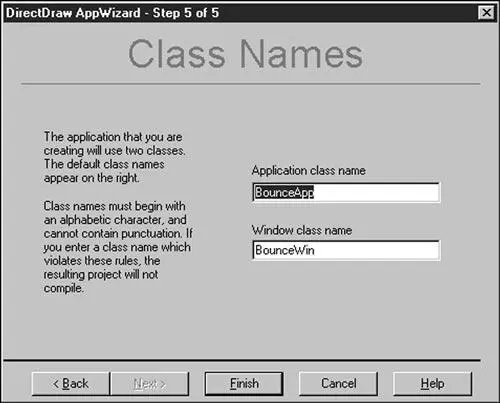This screenshot has width=500, height=403.
Task: Cancel the AppWizard dialog
Action: (338, 384)
